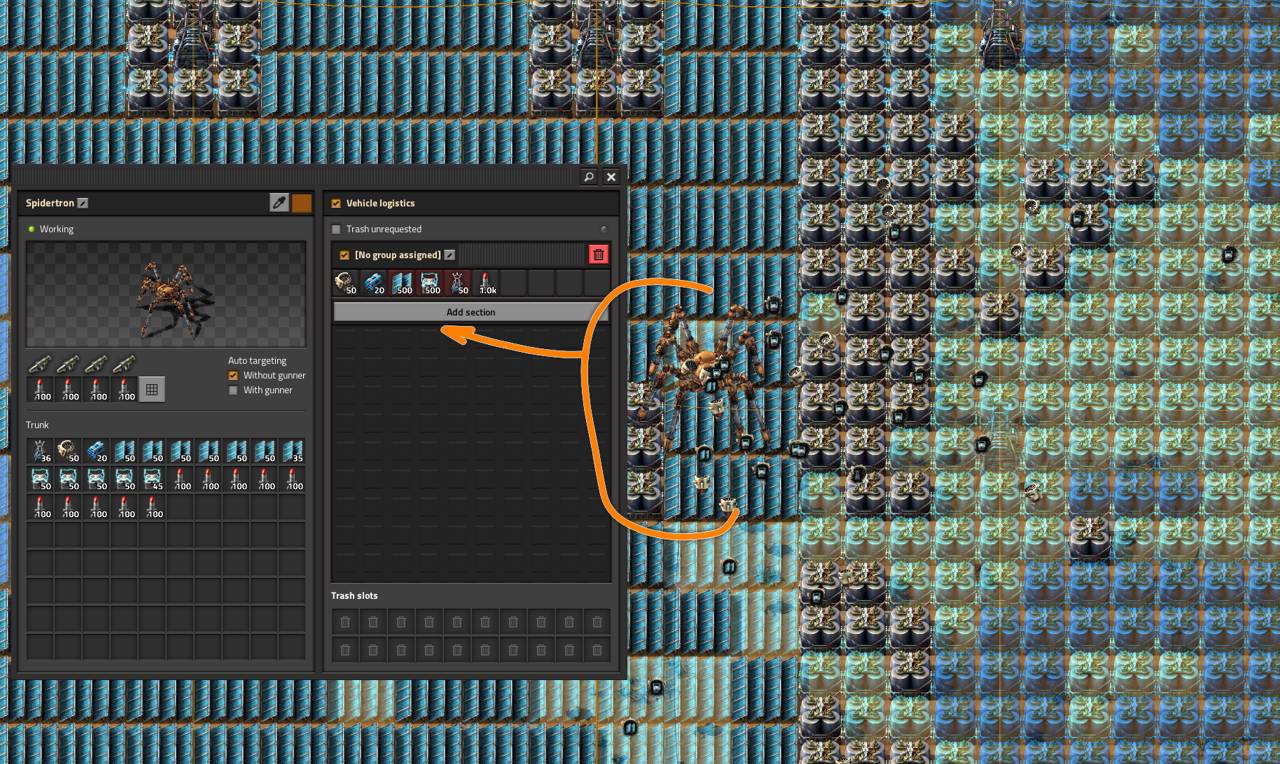Viewport: 1280px width, 764px height.
Task: Toggle Auto targeting Without gunner checkbox
Action: [233, 375]
